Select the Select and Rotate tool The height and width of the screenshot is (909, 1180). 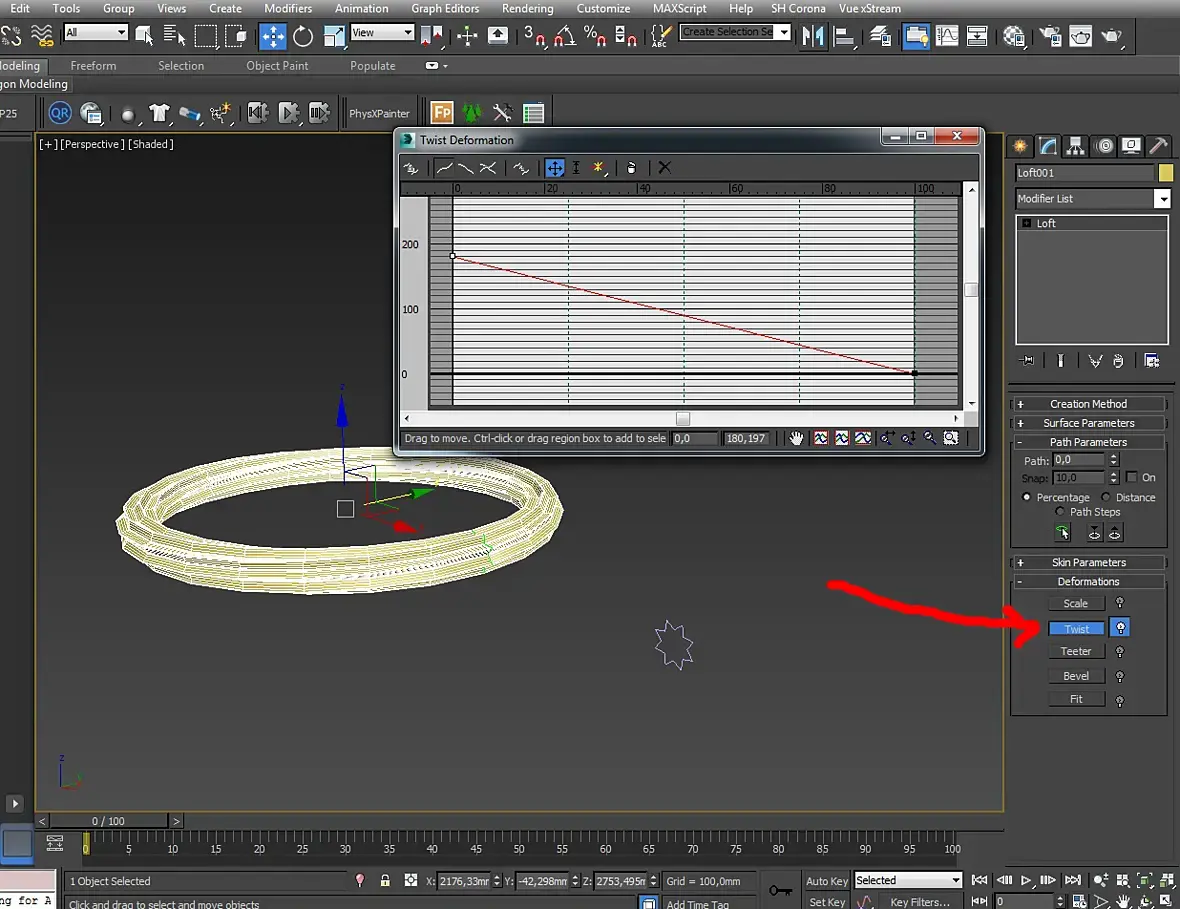point(303,37)
